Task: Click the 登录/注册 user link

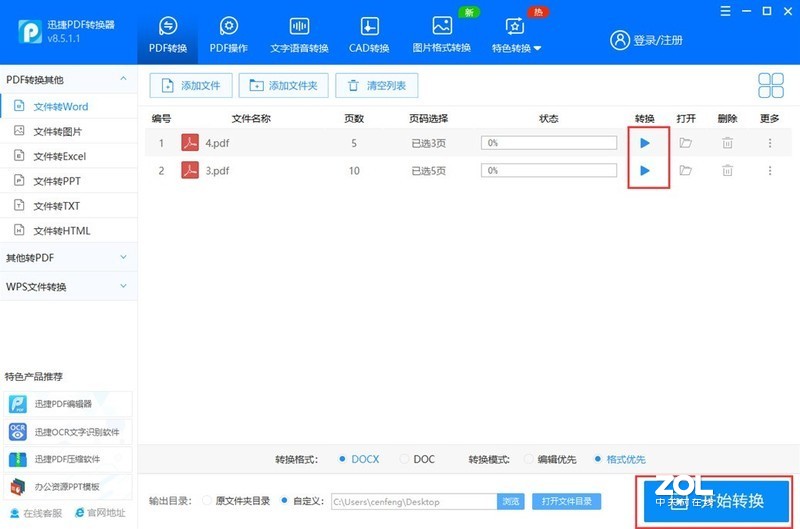Action: [x=646, y=40]
